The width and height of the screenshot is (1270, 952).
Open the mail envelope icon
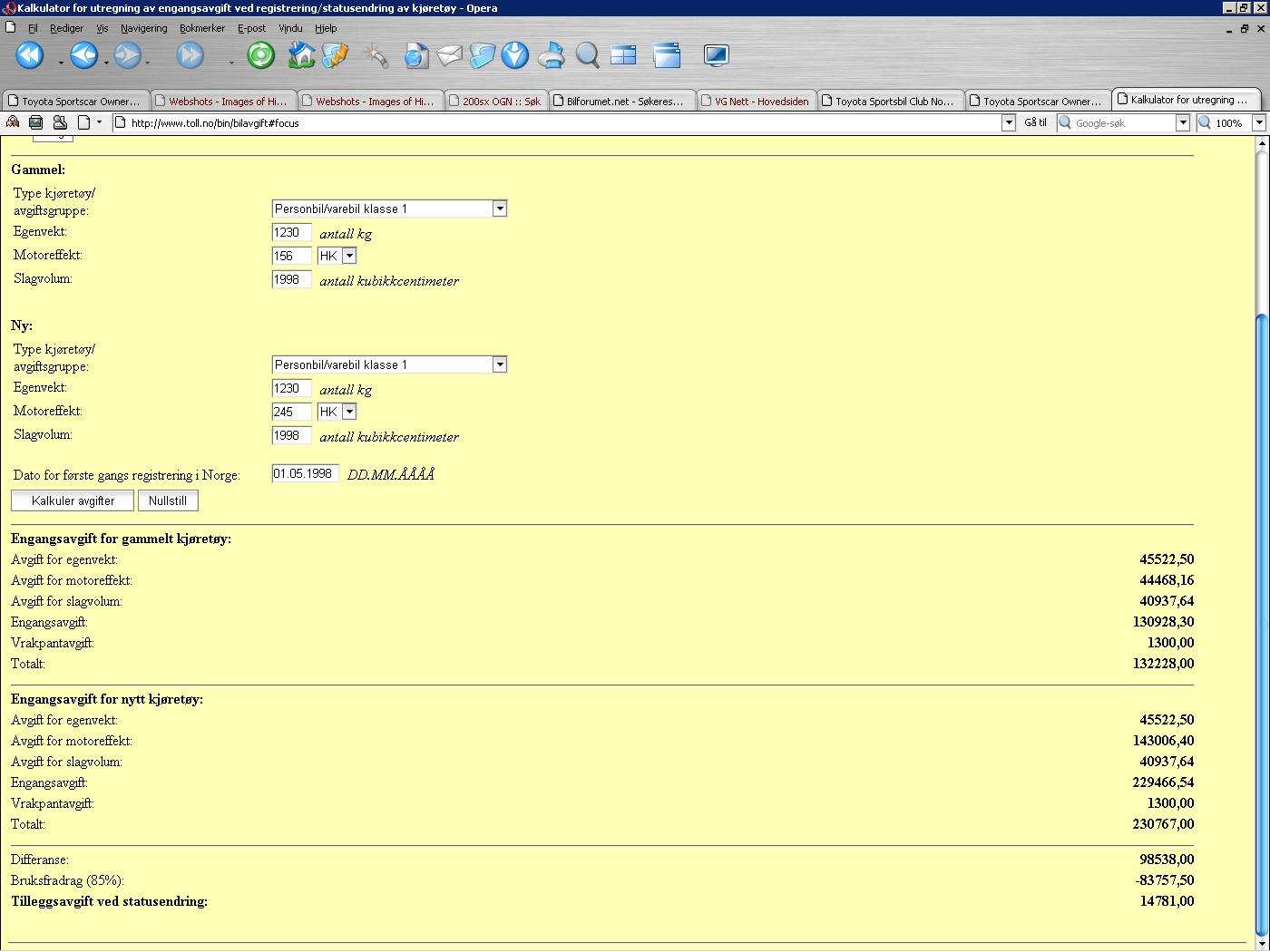(449, 56)
